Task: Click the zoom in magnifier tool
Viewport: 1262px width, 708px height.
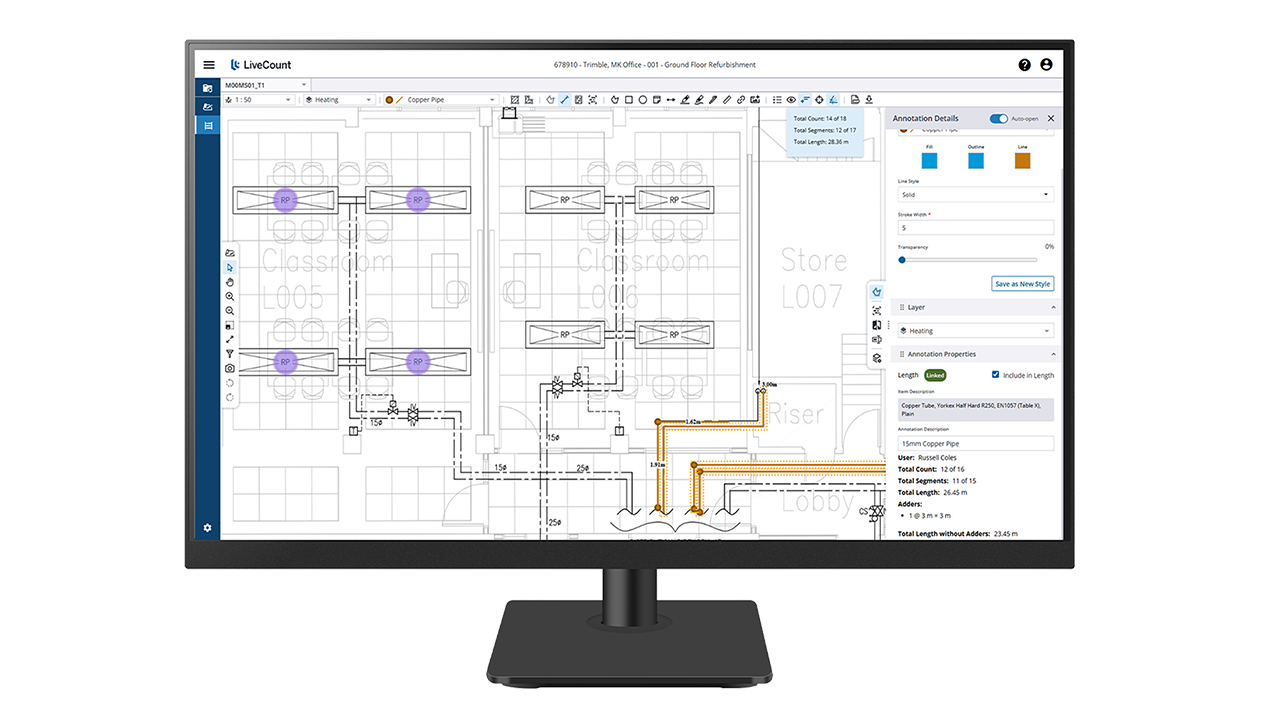Action: pyautogui.click(x=230, y=297)
